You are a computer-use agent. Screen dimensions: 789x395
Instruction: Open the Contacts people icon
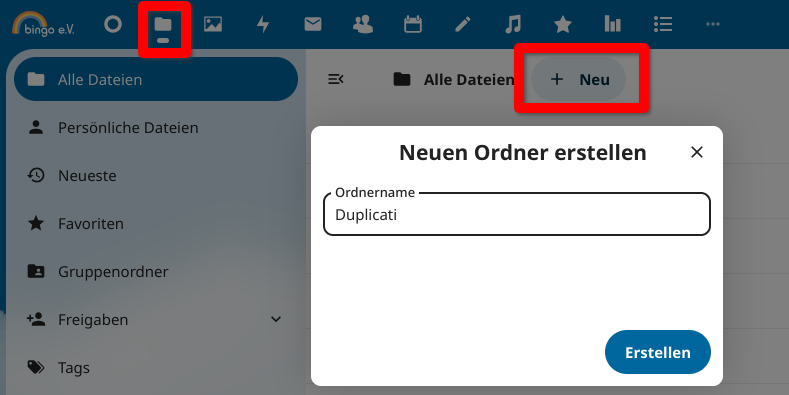tap(363, 24)
